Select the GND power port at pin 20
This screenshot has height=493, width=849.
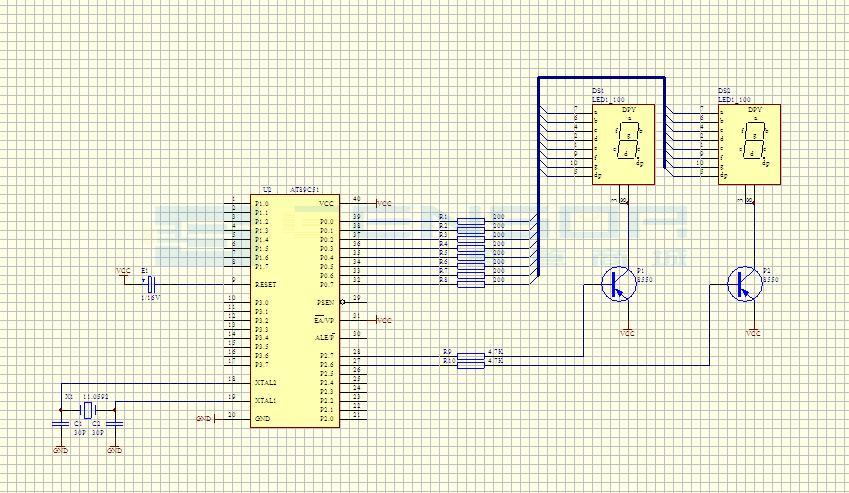pos(206,419)
